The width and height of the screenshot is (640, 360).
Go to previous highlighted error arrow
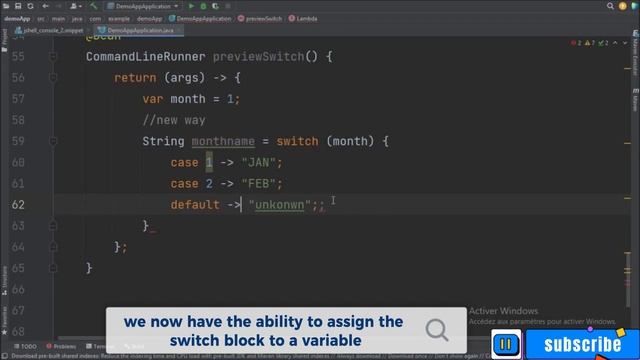coord(615,43)
